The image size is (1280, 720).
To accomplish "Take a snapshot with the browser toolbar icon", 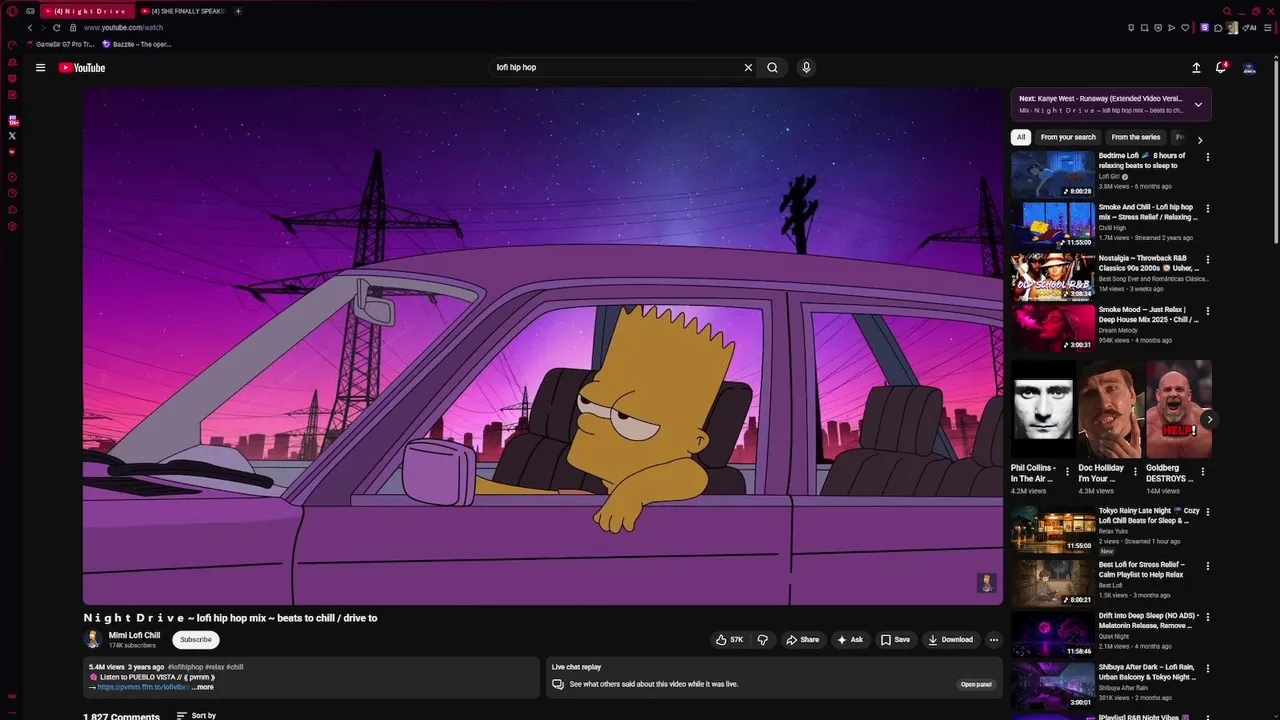I will coord(1144,28).
